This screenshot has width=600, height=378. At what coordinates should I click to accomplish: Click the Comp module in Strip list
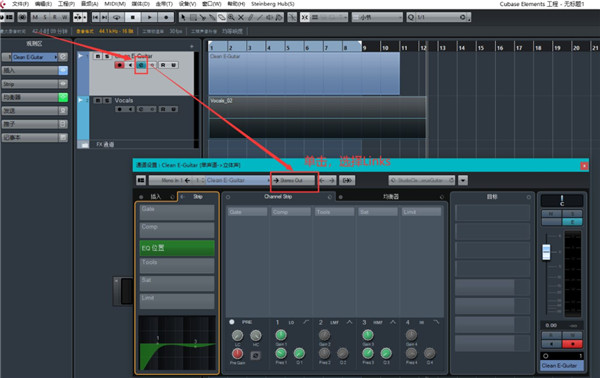click(x=177, y=230)
